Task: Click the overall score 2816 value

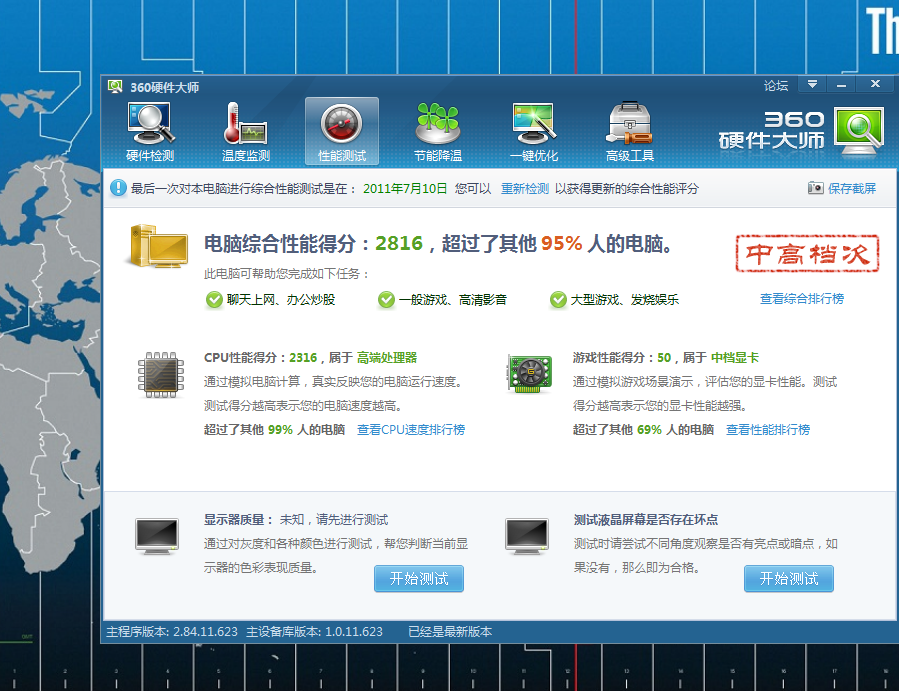Action: pos(399,244)
